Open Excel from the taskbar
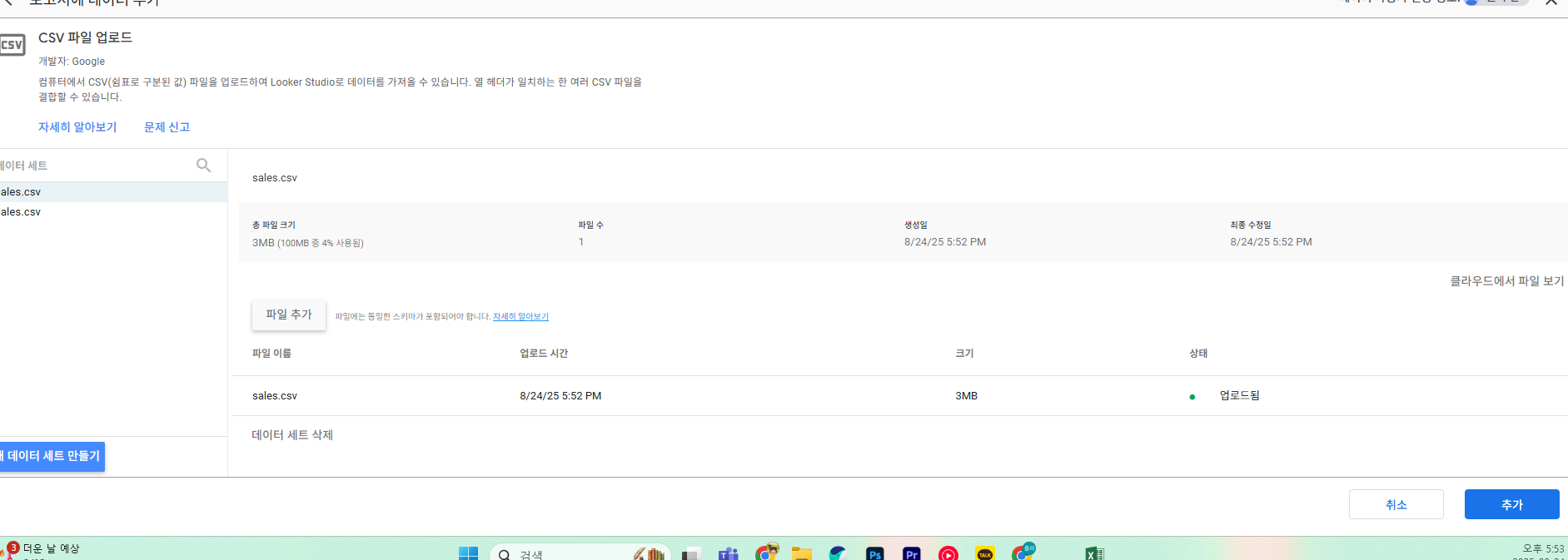The image size is (1568, 560). (x=1094, y=553)
